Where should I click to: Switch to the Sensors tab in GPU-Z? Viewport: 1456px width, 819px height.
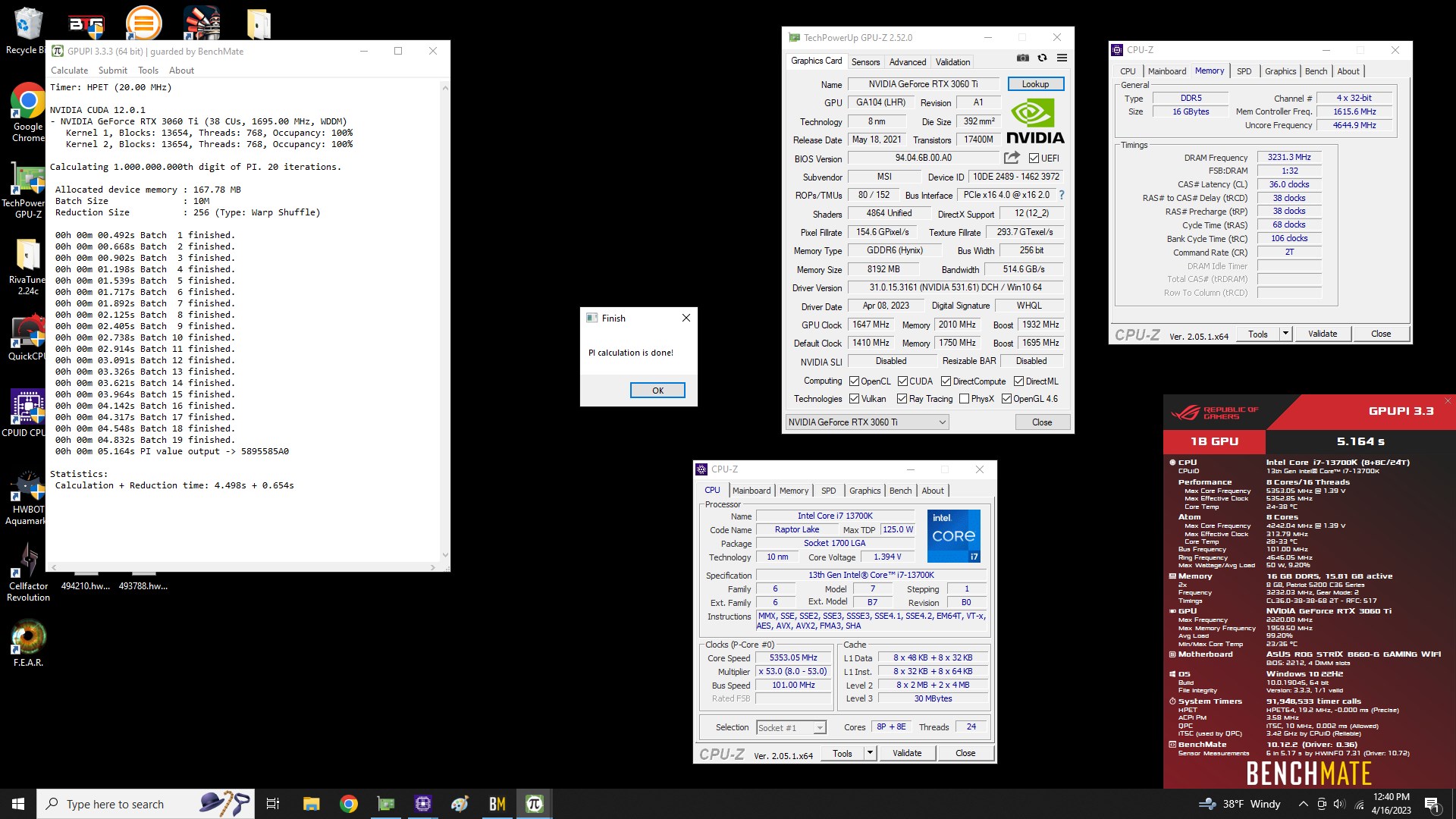[x=865, y=62]
